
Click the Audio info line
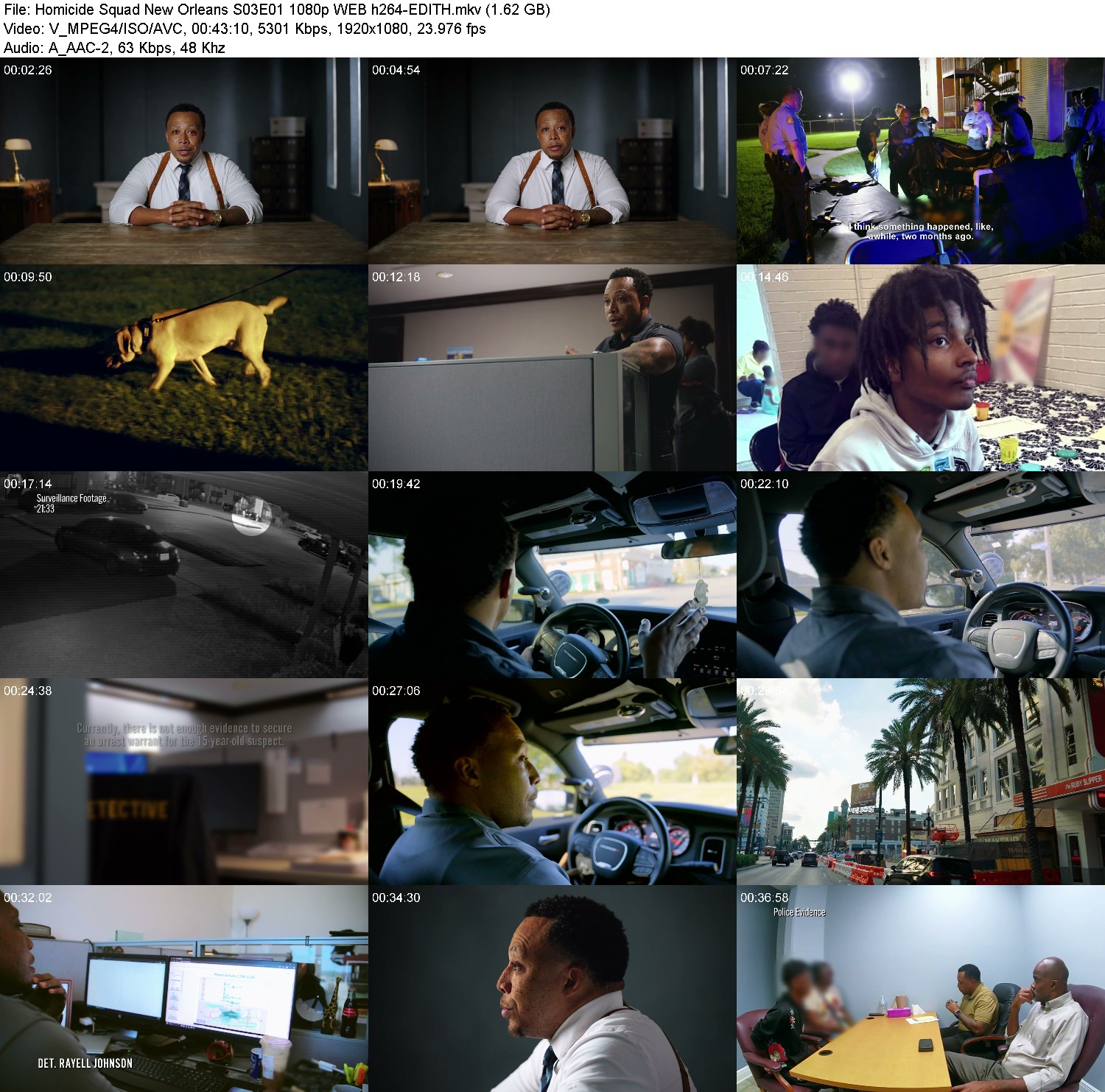tap(114, 49)
